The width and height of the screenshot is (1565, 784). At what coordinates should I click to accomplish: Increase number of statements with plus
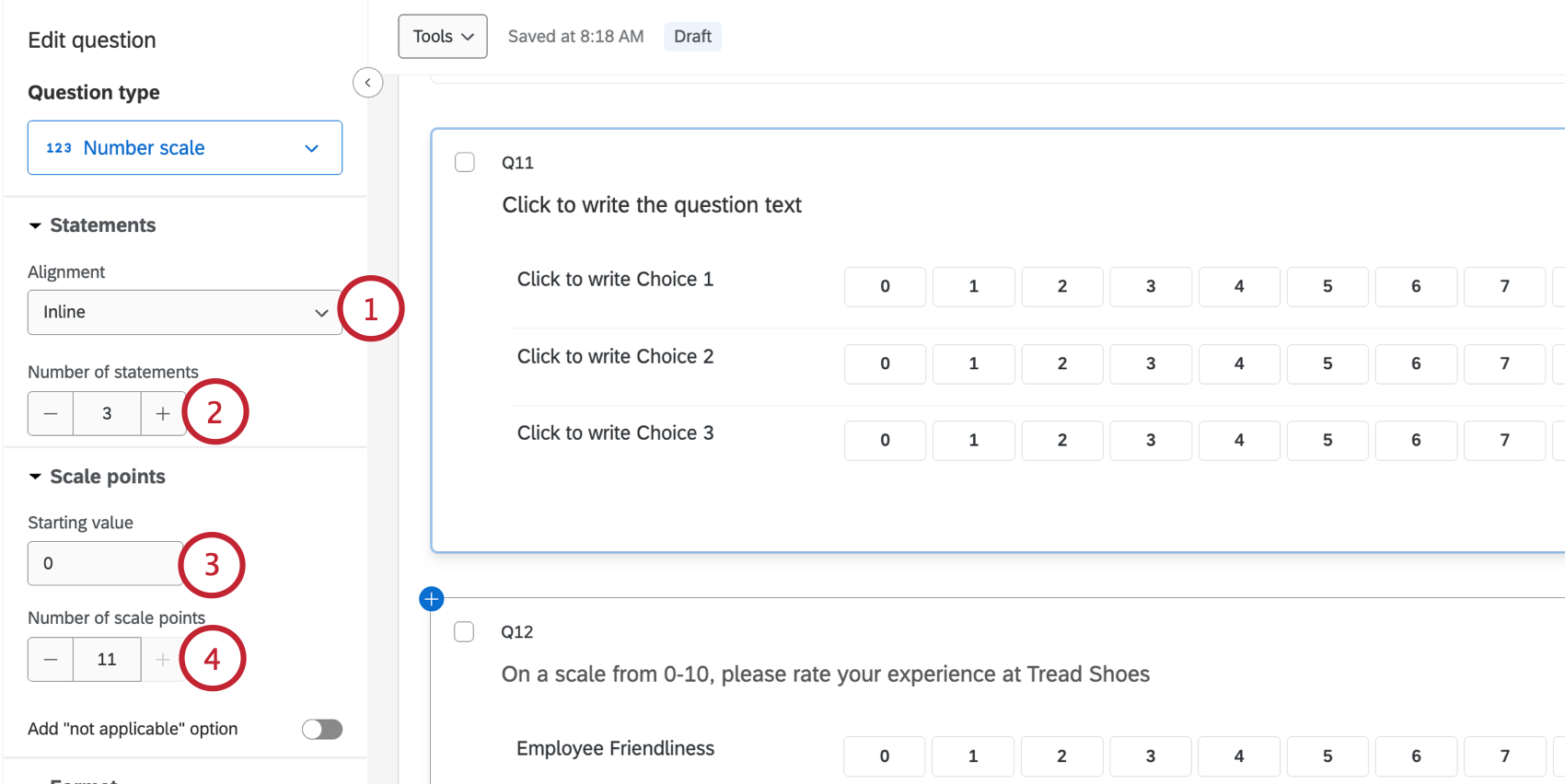click(163, 413)
